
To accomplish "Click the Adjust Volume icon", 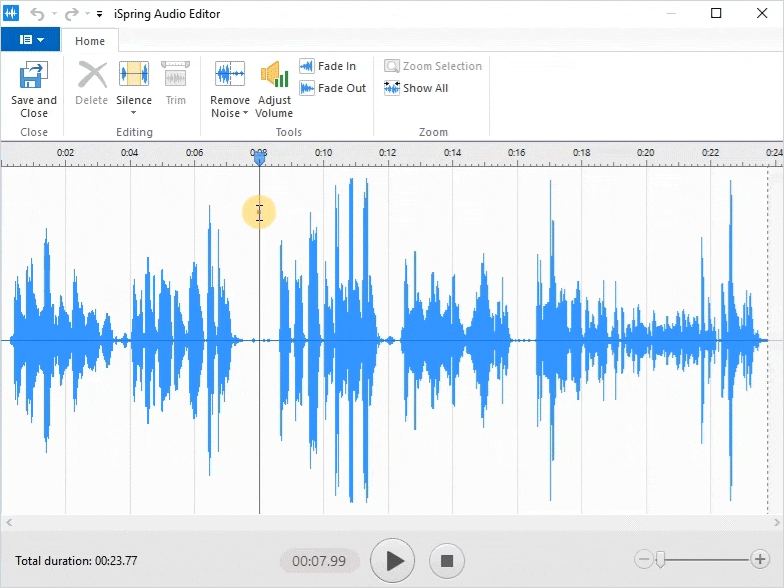I will [x=274, y=76].
